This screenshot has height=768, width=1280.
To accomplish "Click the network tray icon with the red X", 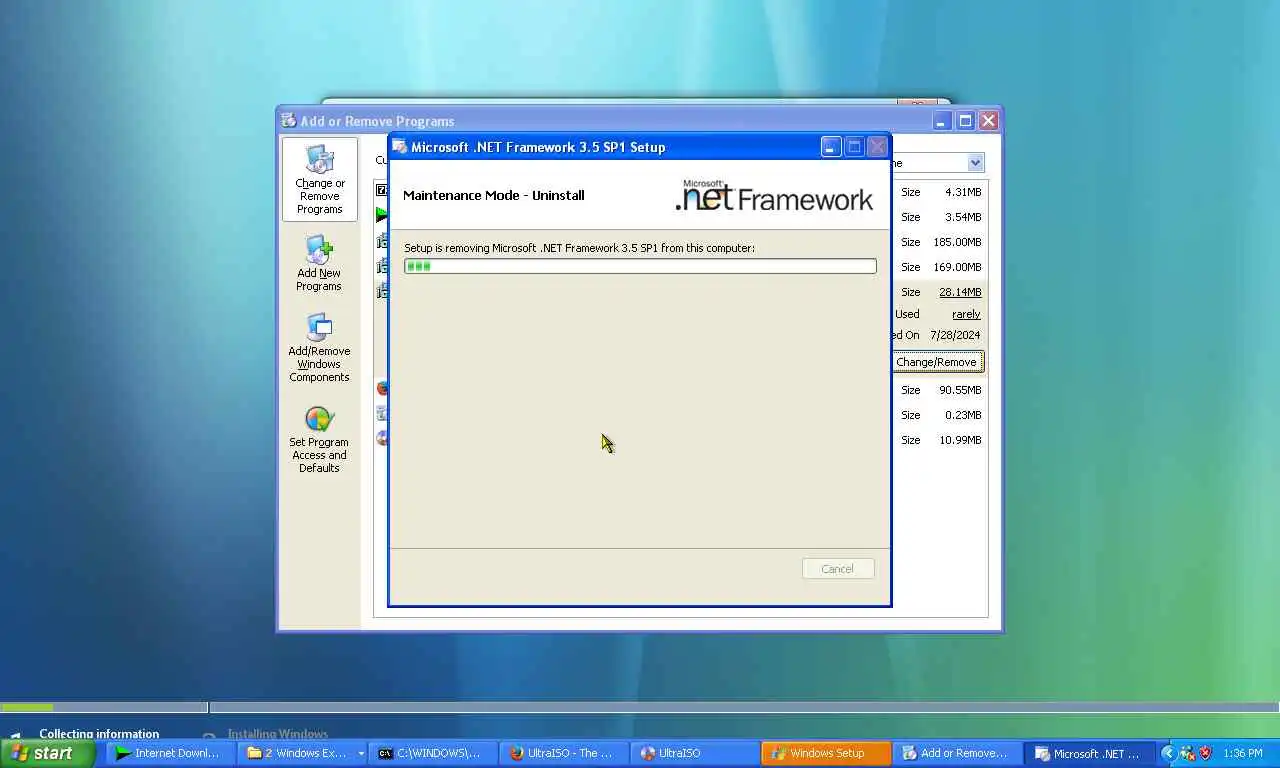I will pyautogui.click(x=1187, y=753).
